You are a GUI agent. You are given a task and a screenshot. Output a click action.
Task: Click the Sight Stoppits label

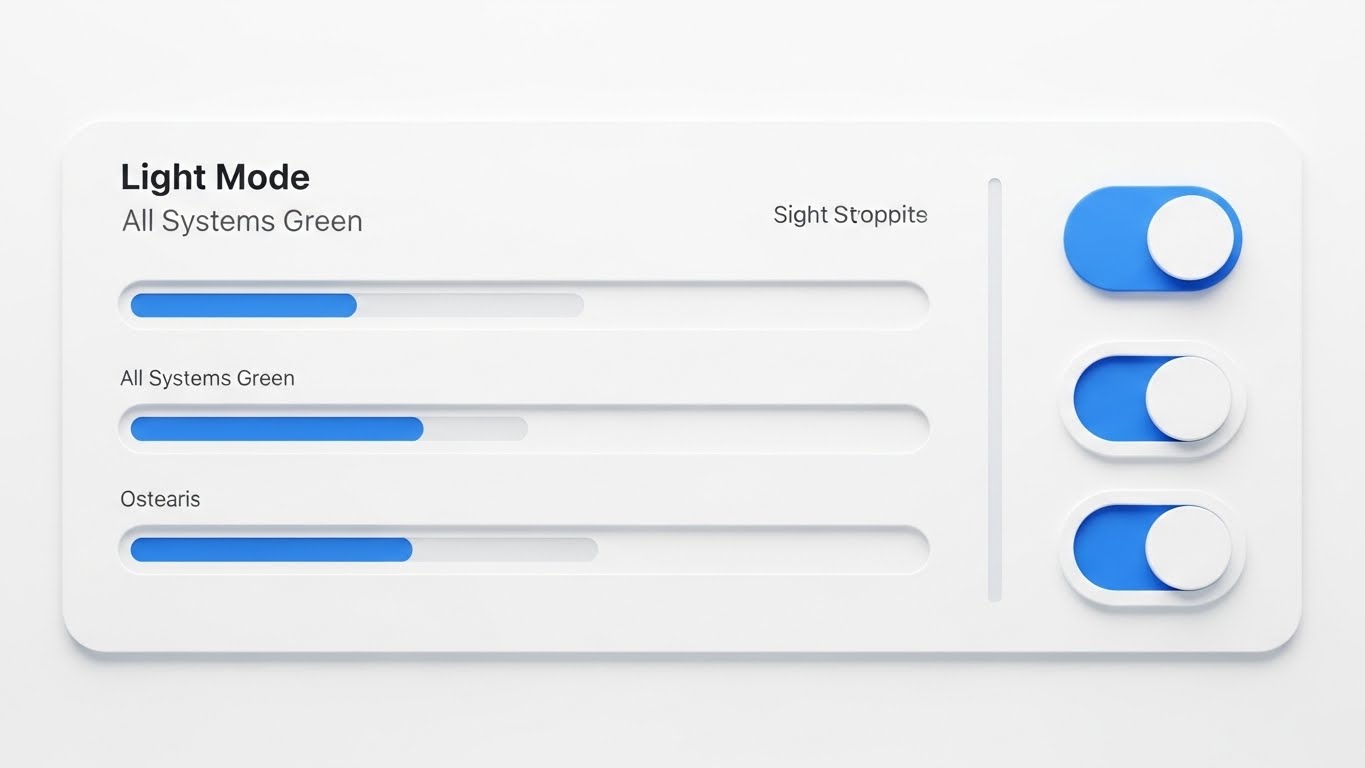850,215
